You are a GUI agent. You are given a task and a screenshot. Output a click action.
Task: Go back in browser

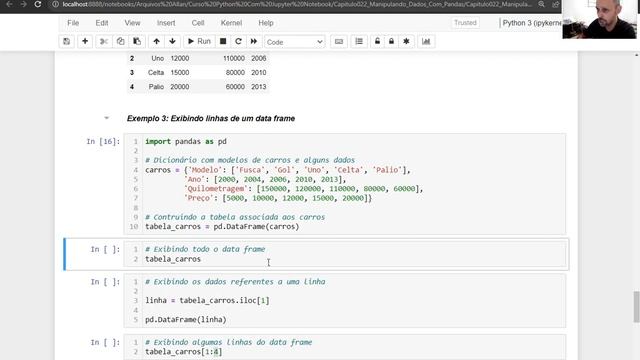9,4
